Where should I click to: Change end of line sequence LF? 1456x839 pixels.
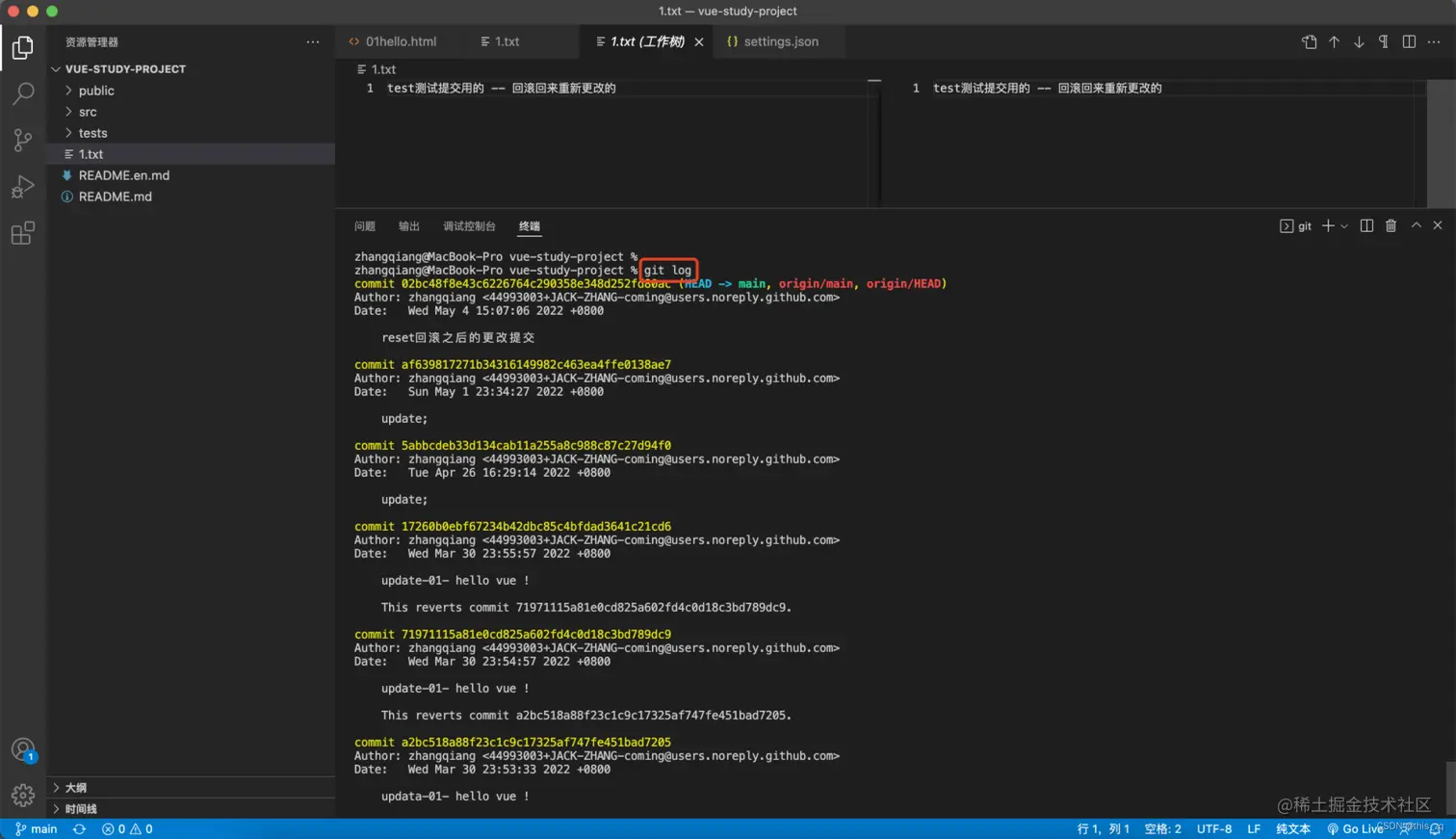tap(1254, 829)
